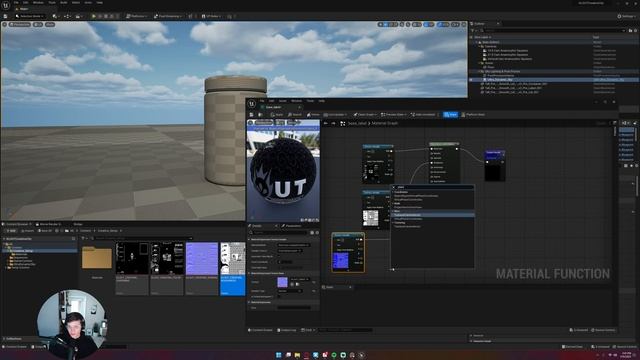Focus the Outliner search field
The image size is (640, 360).
pos(553,30)
